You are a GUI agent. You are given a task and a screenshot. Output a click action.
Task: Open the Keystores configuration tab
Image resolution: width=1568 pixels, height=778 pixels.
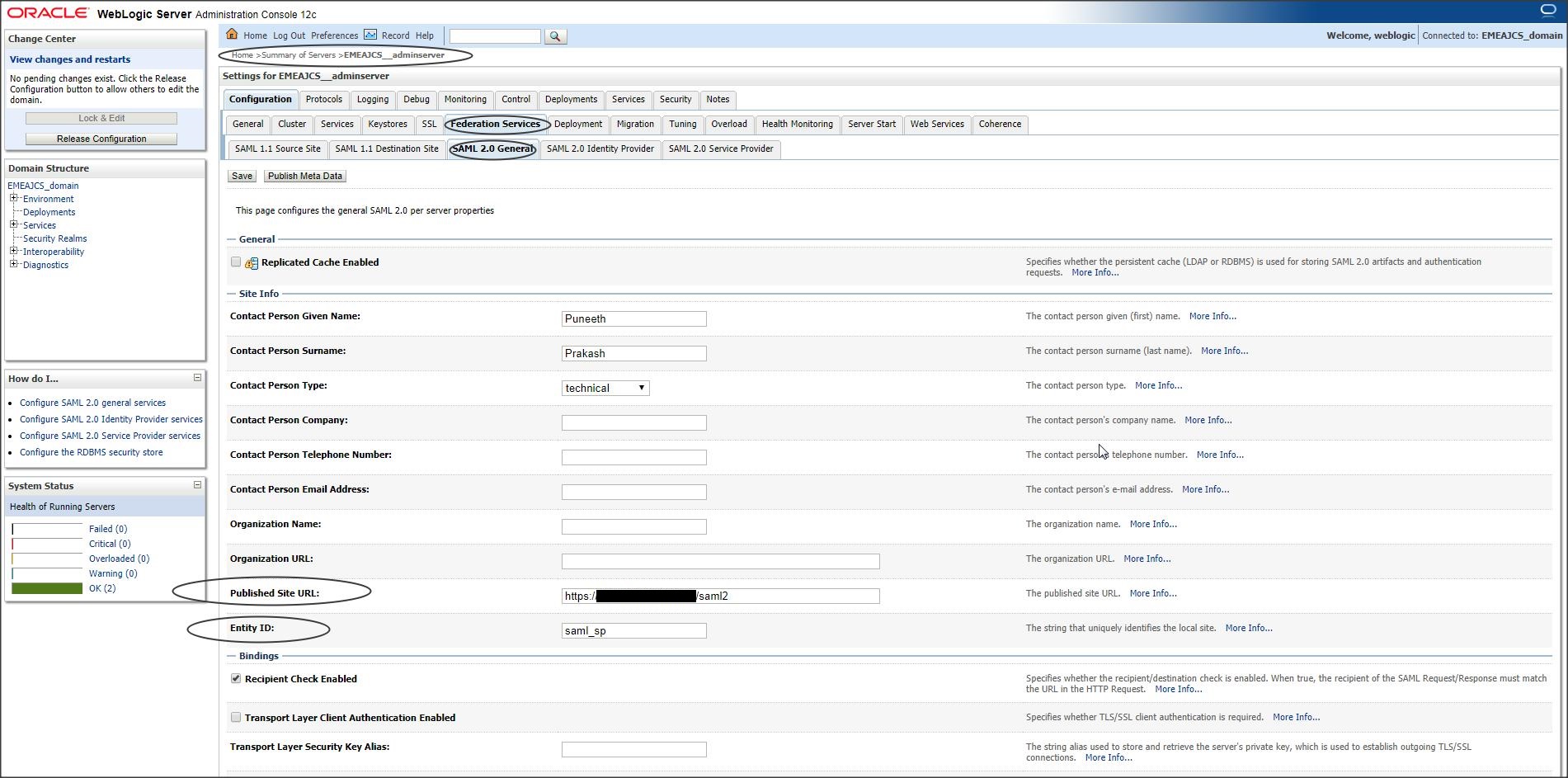387,125
